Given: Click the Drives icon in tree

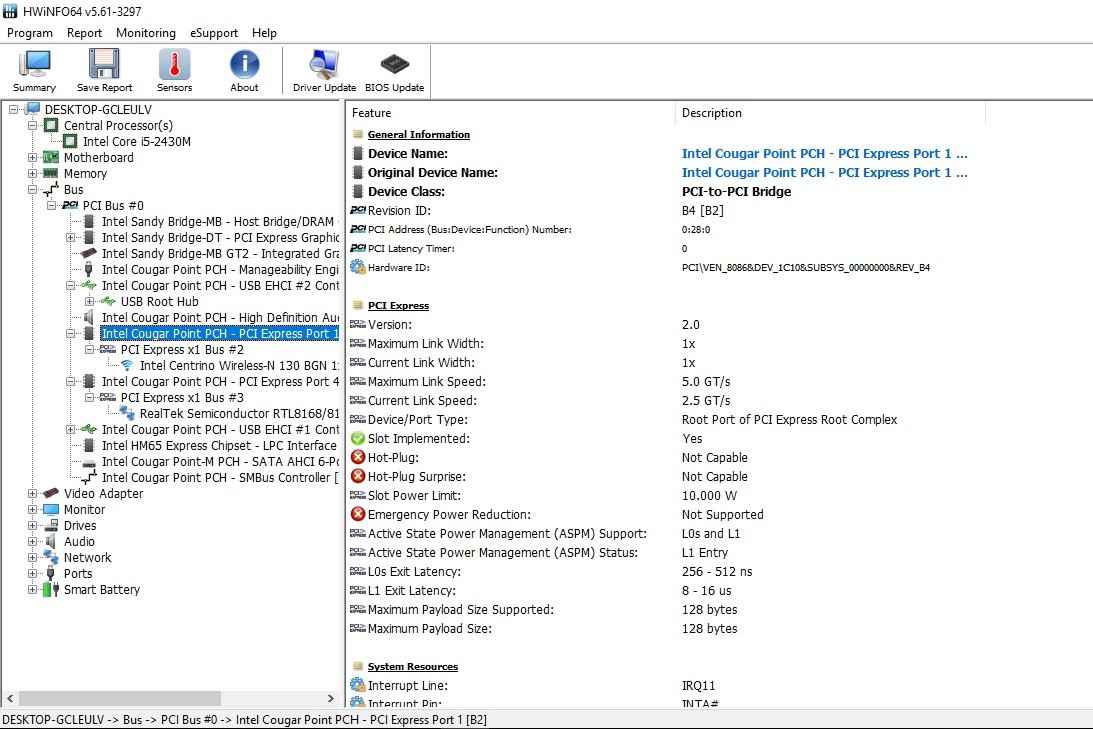Looking at the screenshot, I should tap(51, 525).
